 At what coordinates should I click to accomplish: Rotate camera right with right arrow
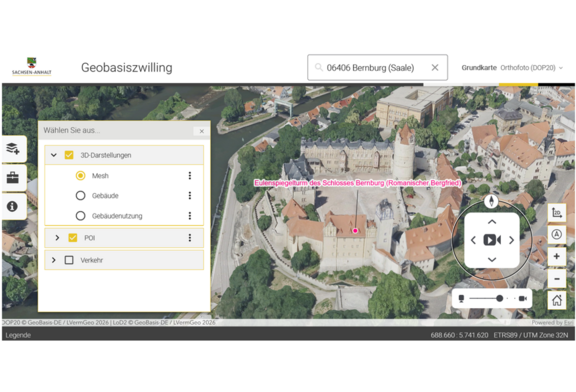(511, 240)
